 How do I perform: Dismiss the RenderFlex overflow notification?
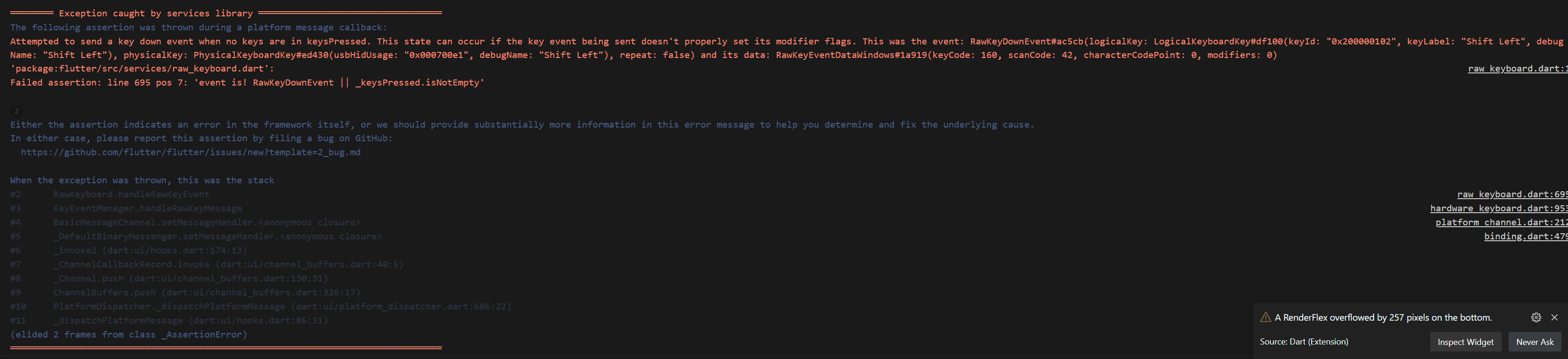coord(1554,317)
